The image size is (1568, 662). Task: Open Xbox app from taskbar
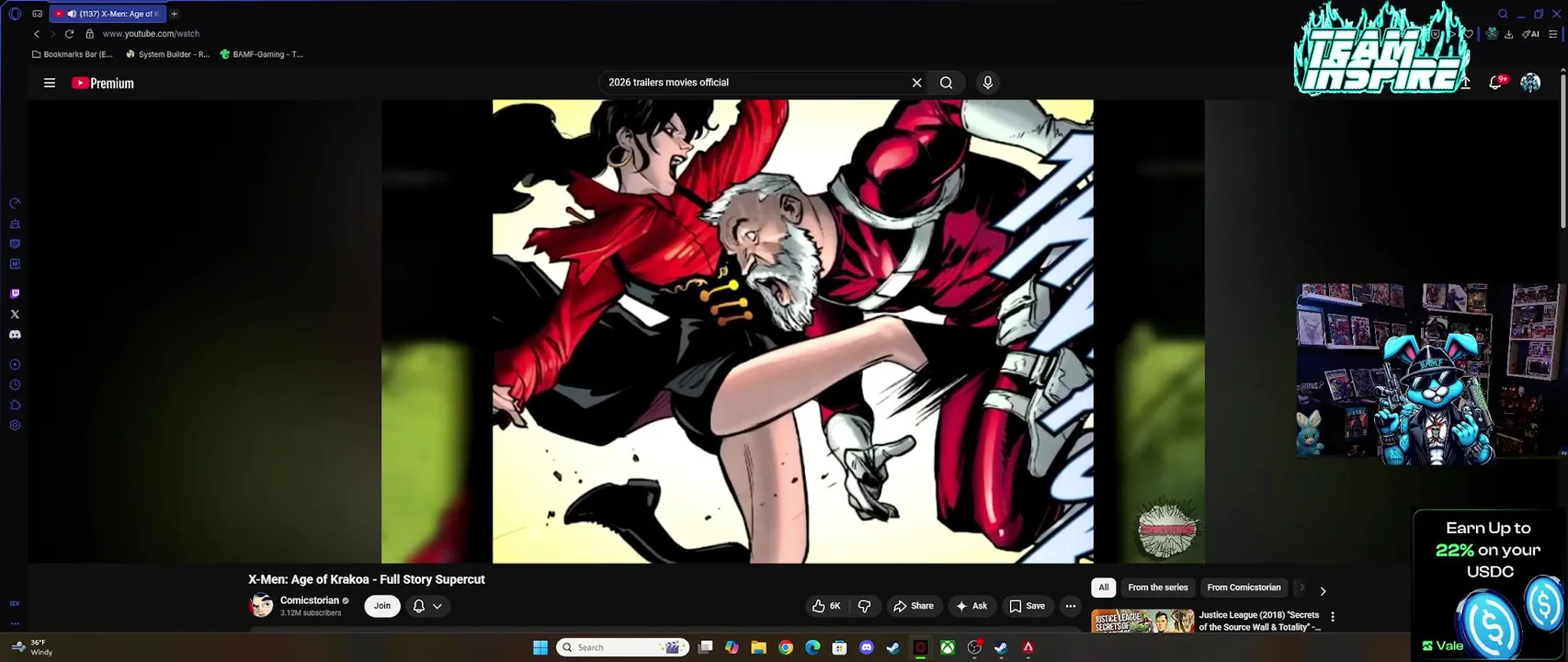(x=947, y=647)
